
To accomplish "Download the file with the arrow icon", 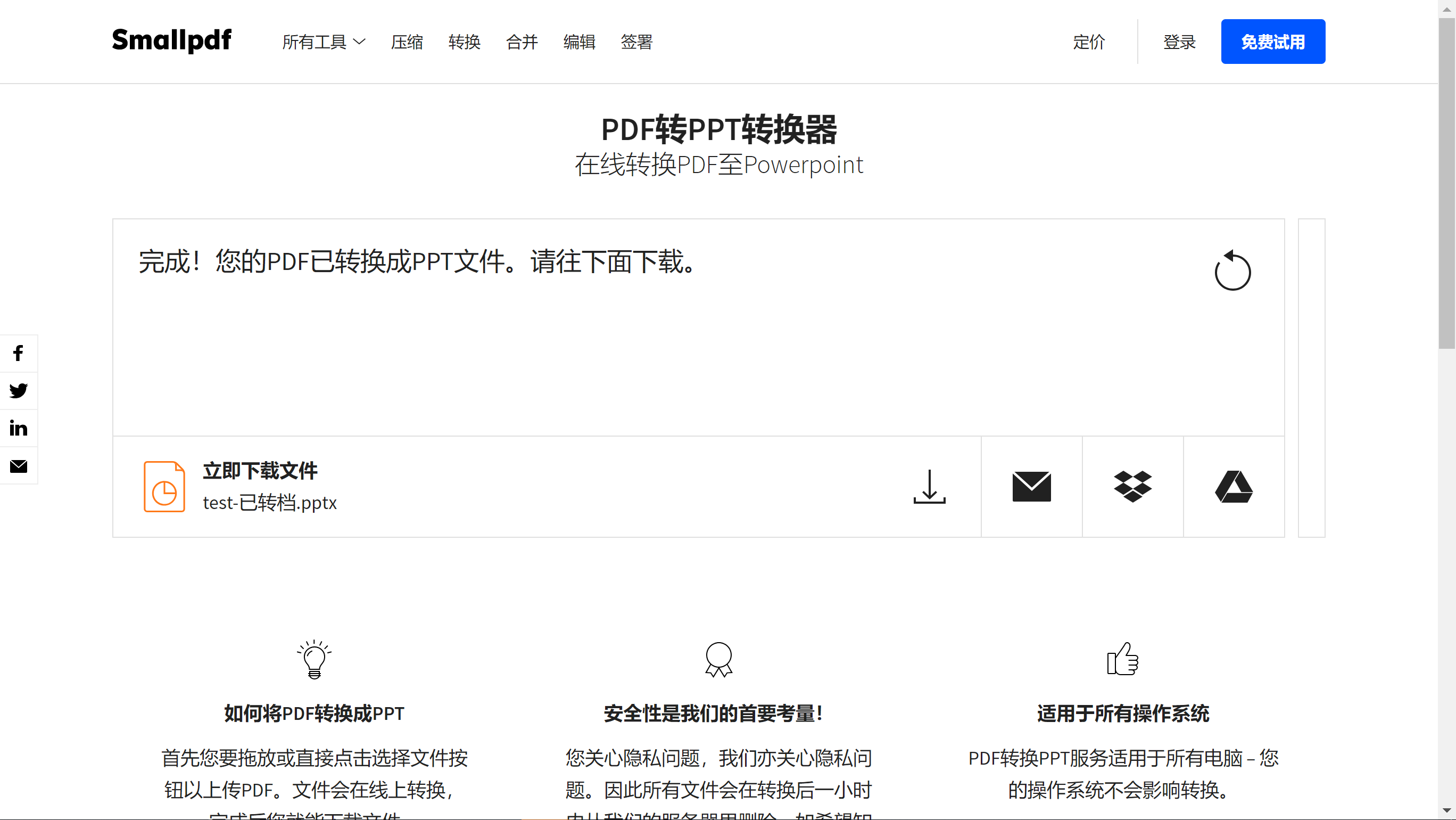I will click(x=929, y=486).
